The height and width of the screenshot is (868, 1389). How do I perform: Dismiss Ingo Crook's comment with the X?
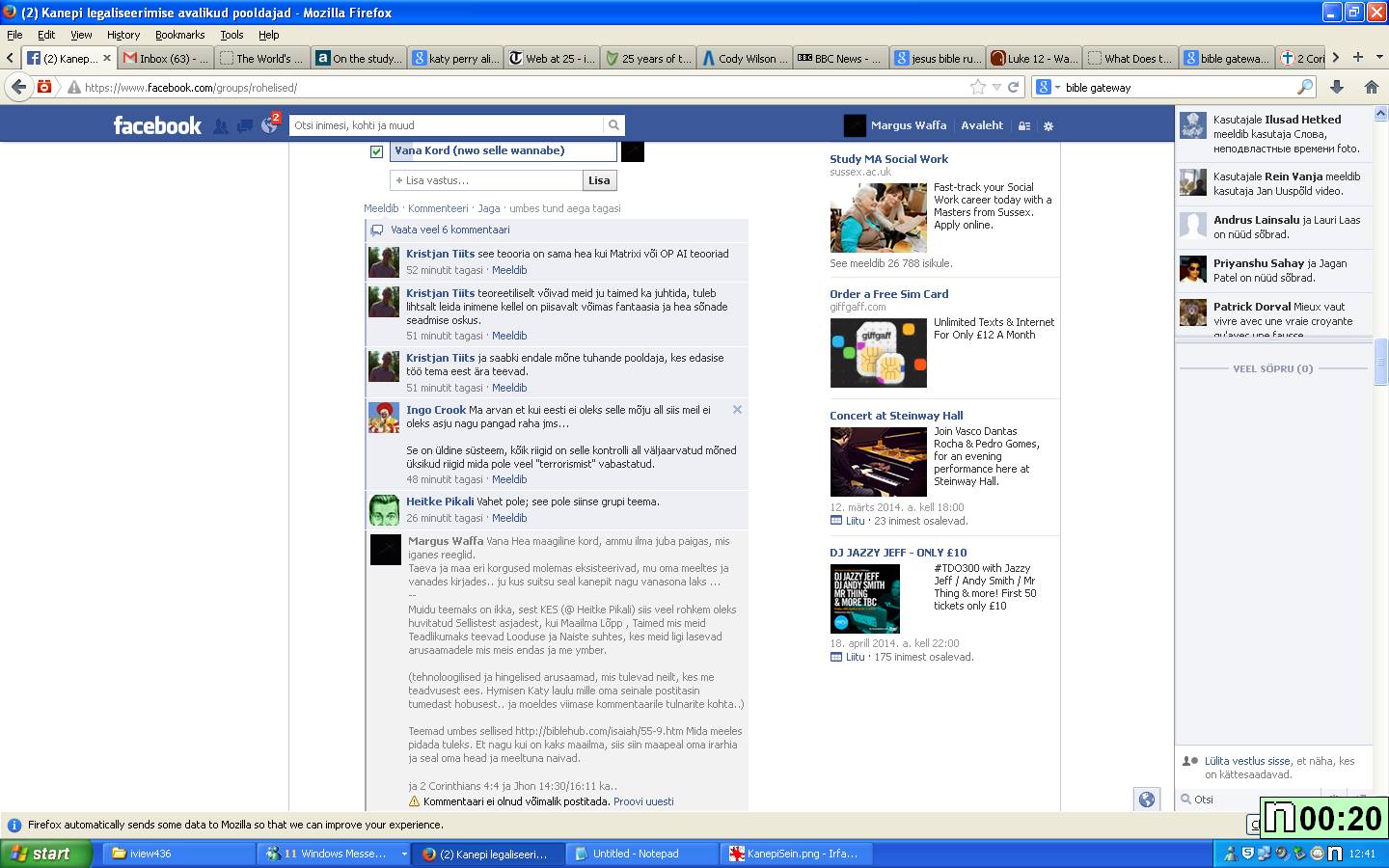coord(737,410)
